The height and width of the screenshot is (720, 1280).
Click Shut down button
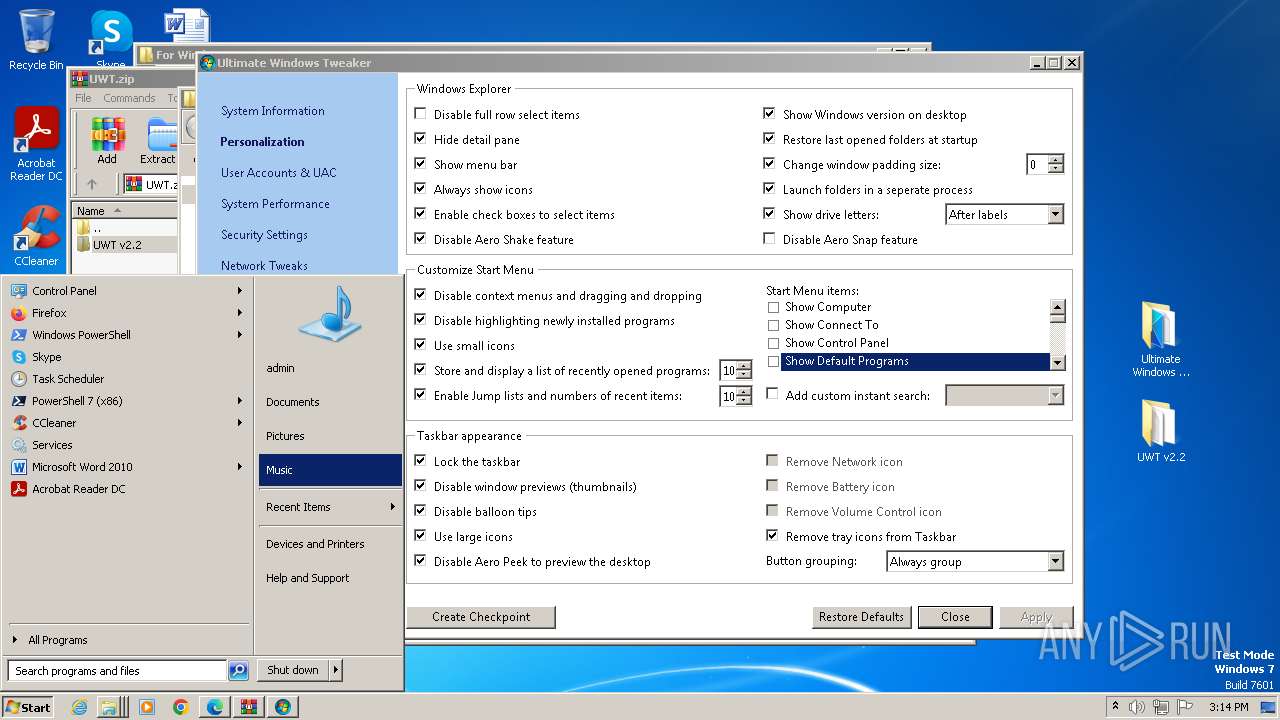(x=292, y=670)
